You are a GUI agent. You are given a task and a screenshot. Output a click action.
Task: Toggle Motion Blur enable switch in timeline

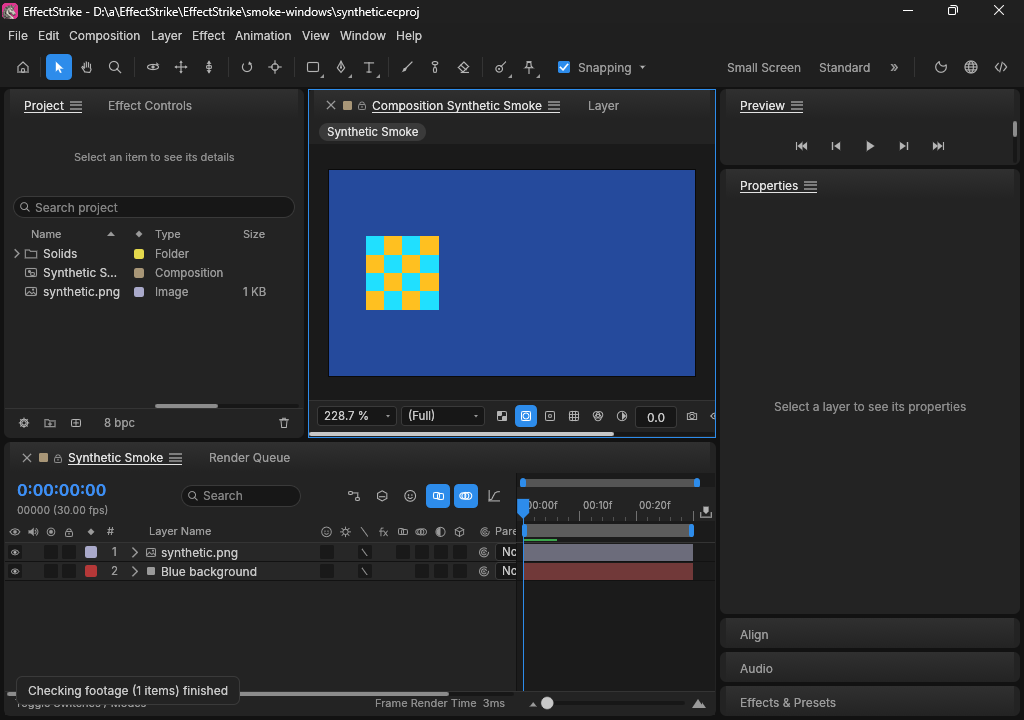[x=466, y=496]
